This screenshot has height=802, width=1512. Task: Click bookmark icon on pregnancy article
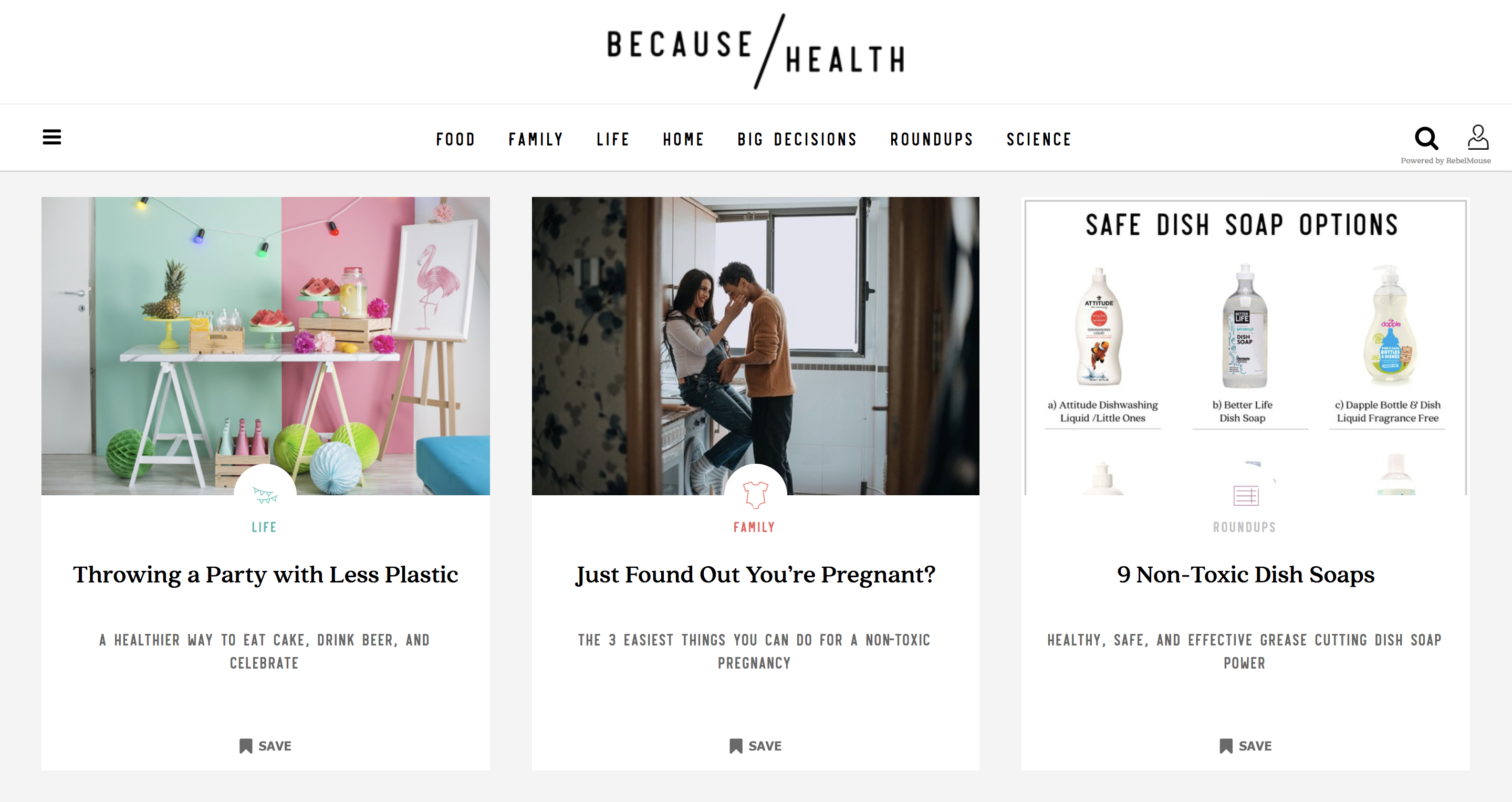click(x=735, y=746)
